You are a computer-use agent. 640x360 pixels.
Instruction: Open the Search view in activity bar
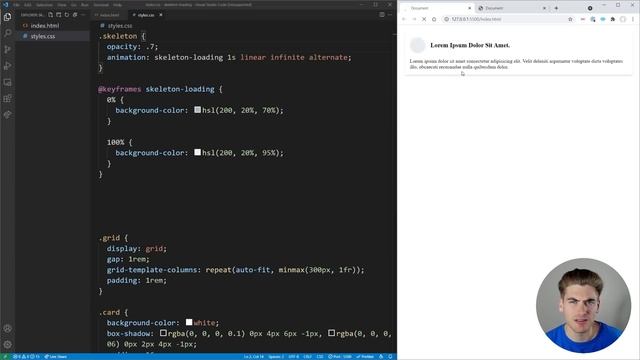tap(7, 33)
